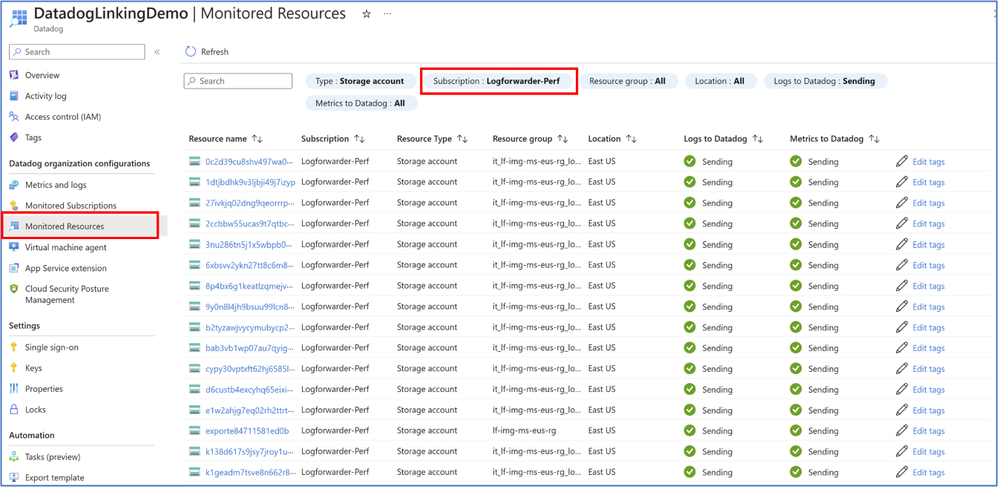
Task: Open resource bab3vb1wp07au7qyig
Action: coord(250,348)
